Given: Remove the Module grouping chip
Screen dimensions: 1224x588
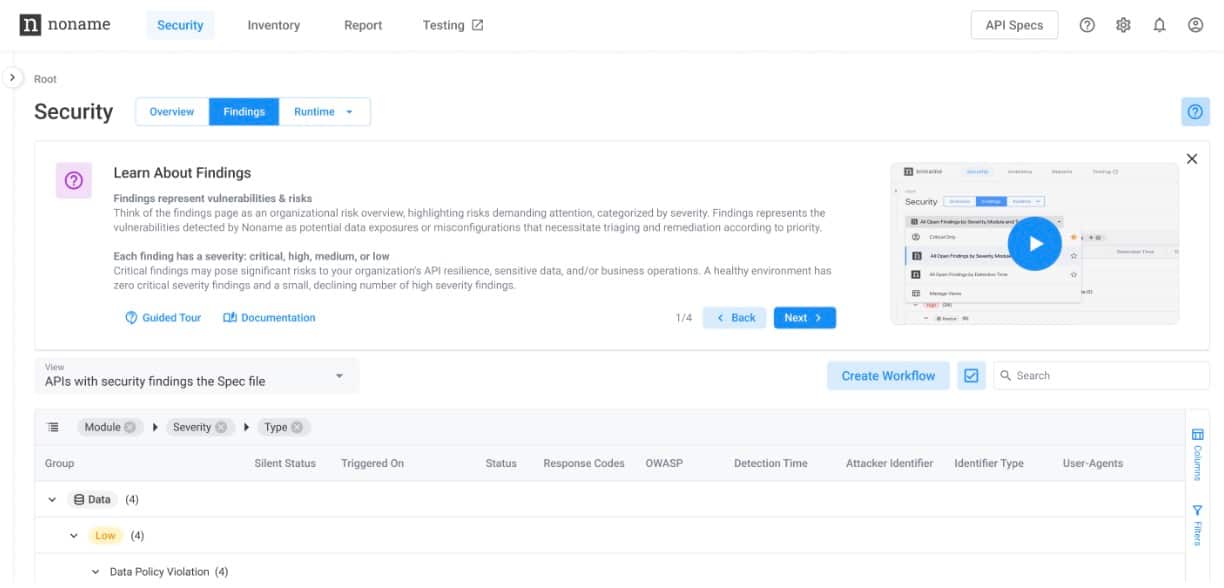Looking at the screenshot, I should point(130,427).
